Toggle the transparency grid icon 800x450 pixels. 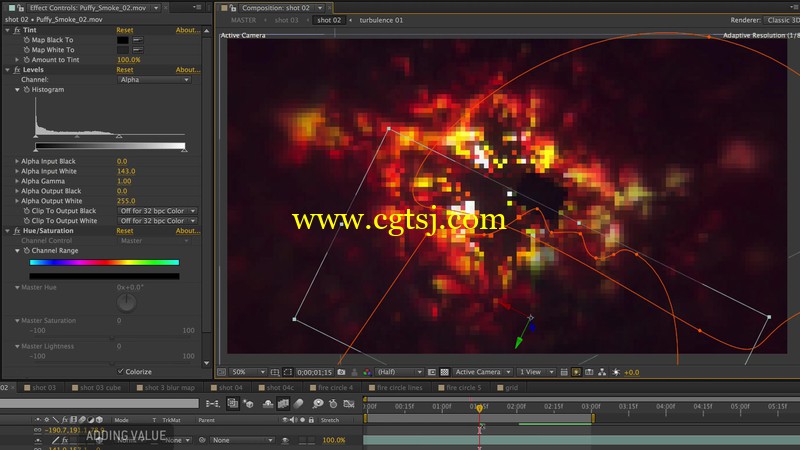click(x=444, y=372)
